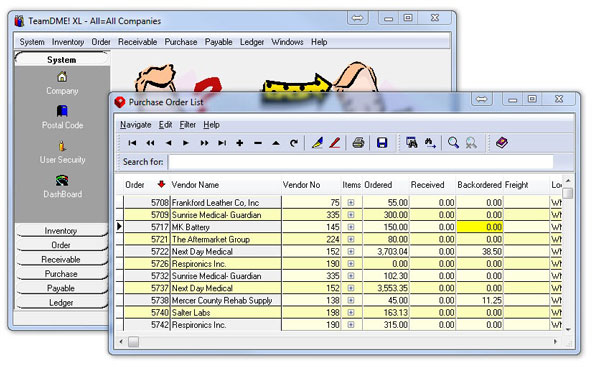This screenshot has width=600, height=367.
Task: Delete record with the minus icon
Action: point(258,144)
